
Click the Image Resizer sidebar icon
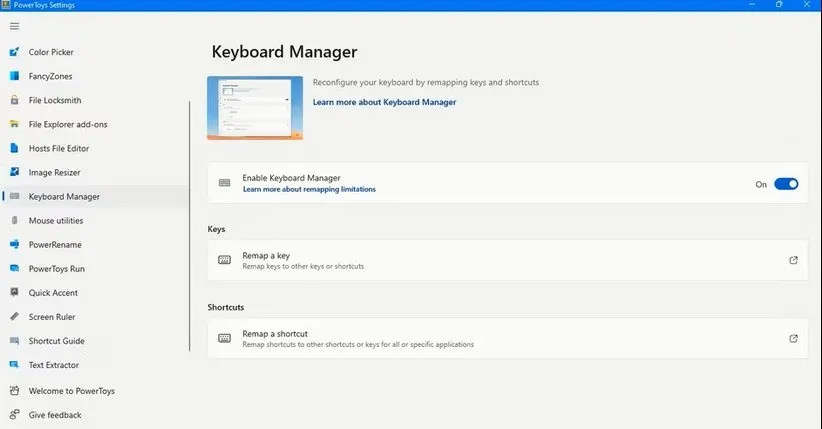click(14, 172)
